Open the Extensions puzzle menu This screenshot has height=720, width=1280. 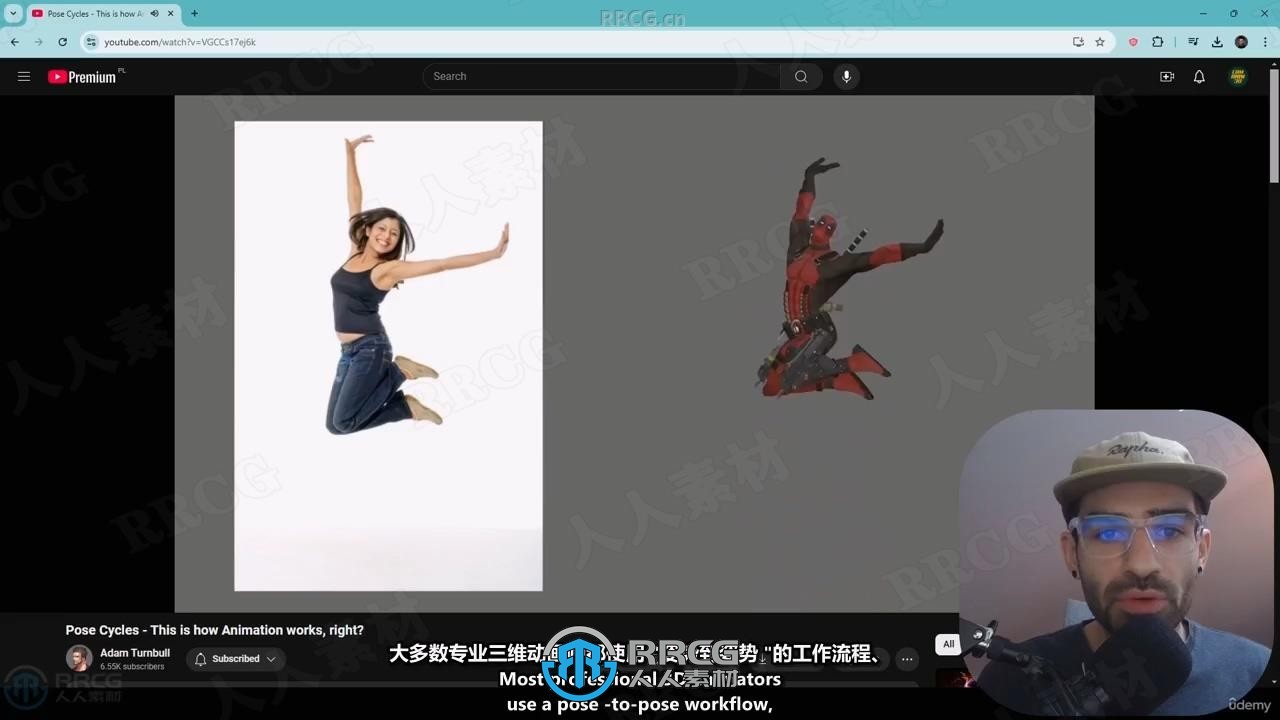(x=1158, y=42)
